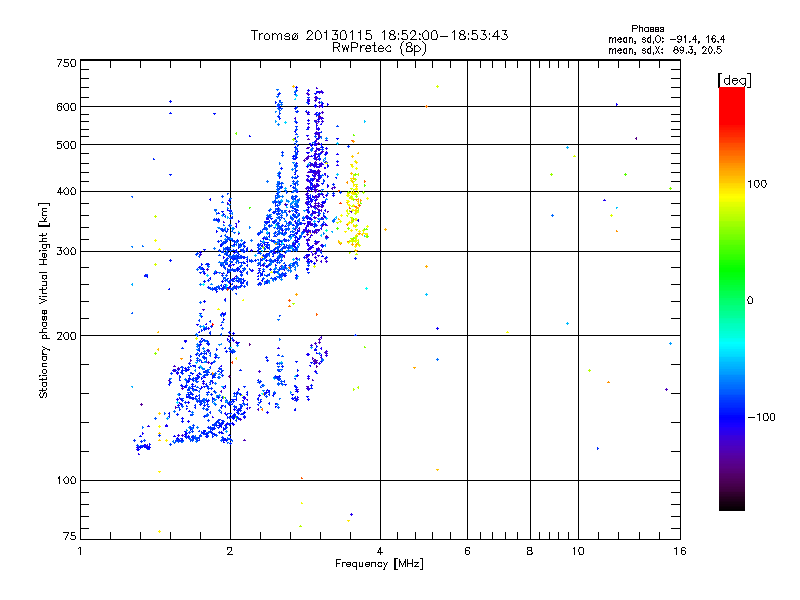
Task: Click the y-axis tick label '200'
Action: coord(67,336)
